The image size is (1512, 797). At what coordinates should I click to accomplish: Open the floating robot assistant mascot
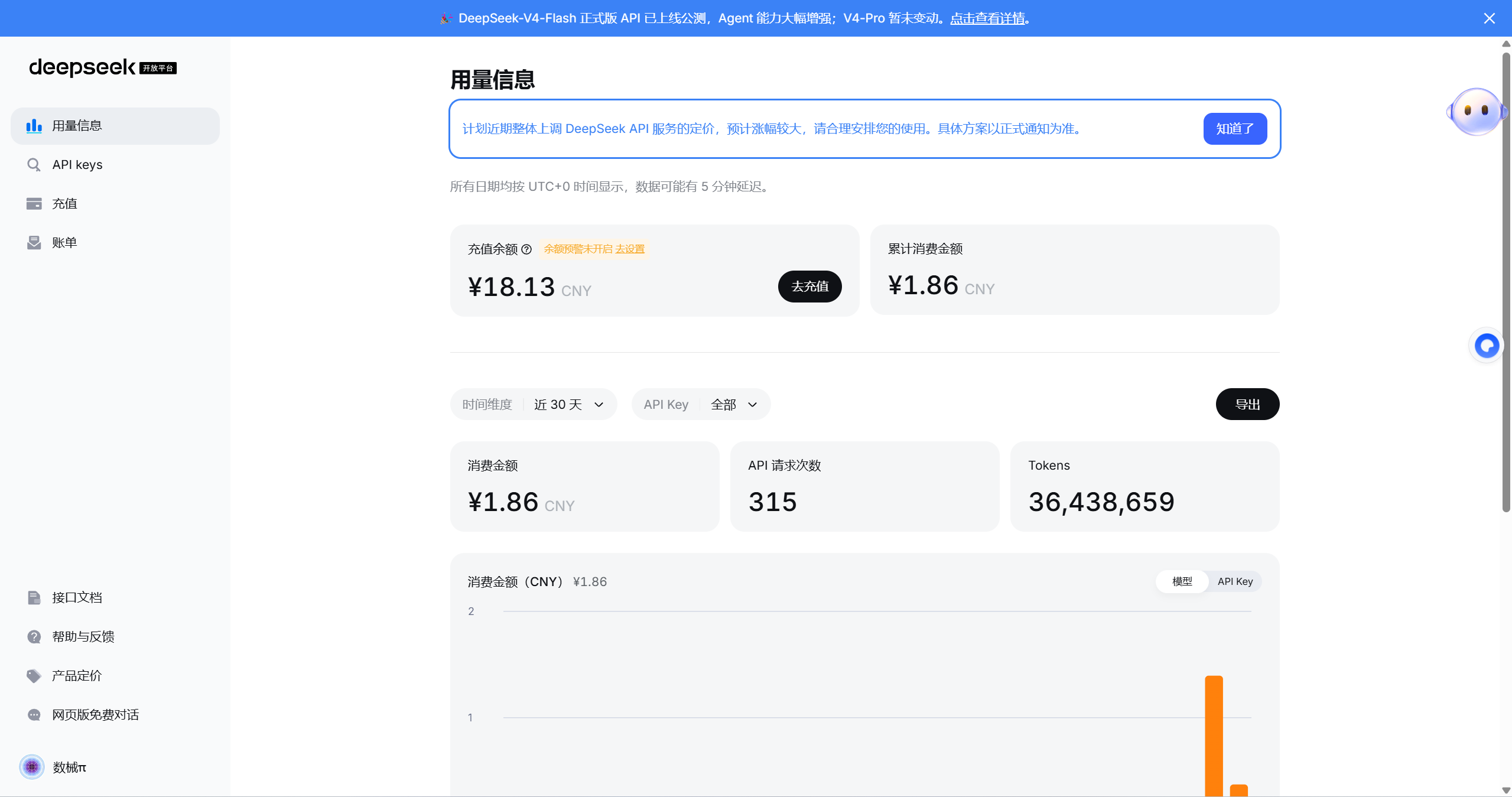click(x=1476, y=112)
